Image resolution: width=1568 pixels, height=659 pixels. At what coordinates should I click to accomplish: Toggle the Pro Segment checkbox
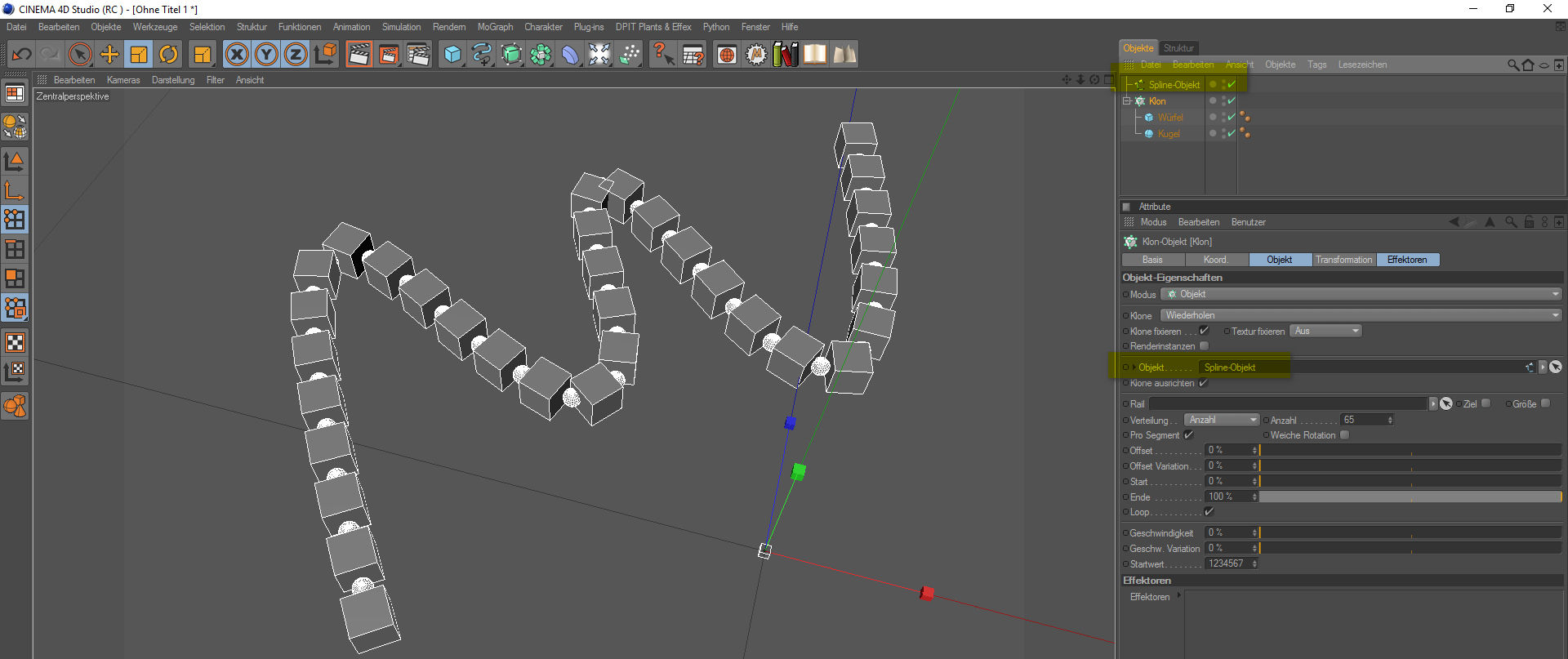pos(1188,435)
